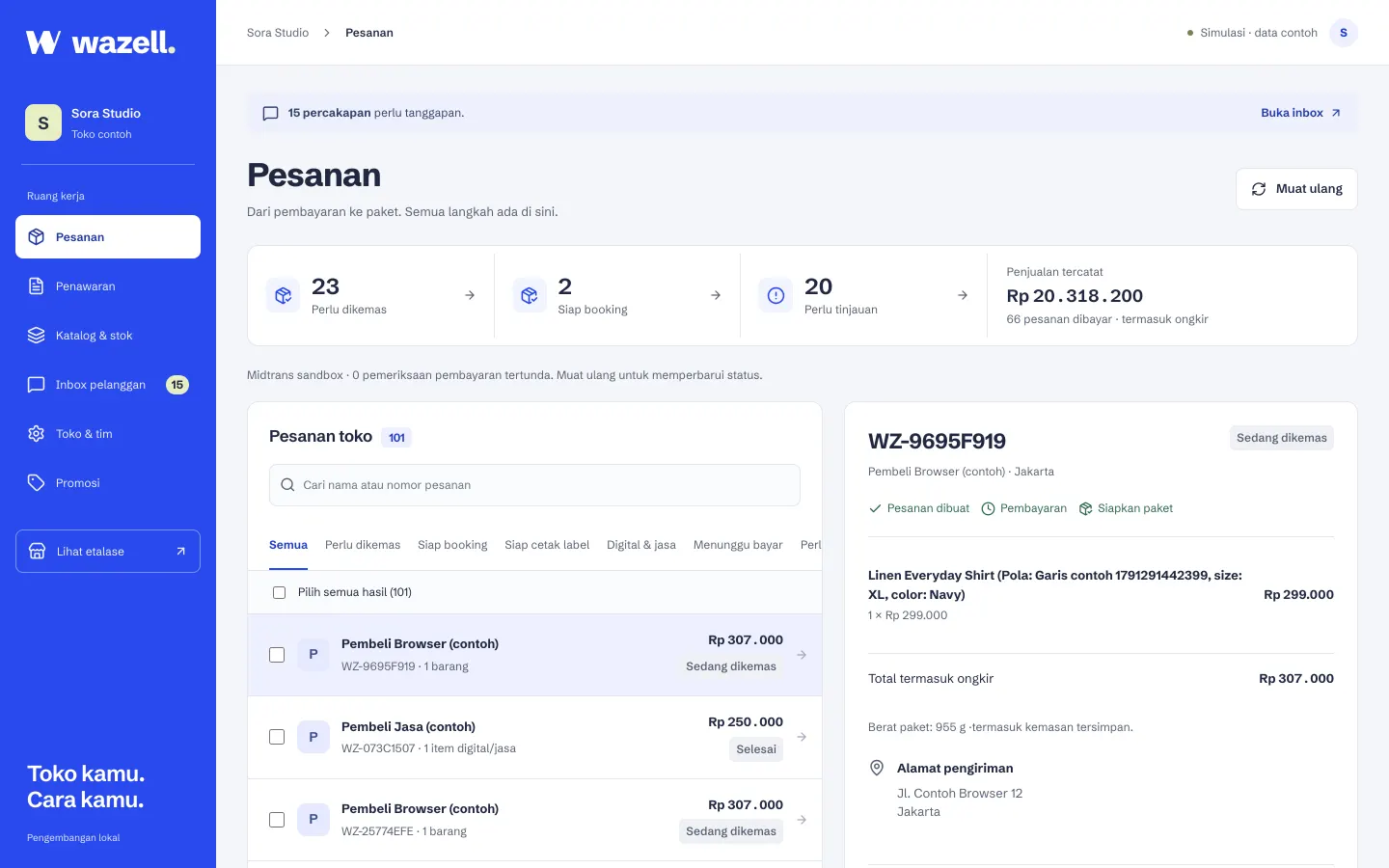This screenshot has height=868, width=1389.
Task: Click the Muat ulang button
Action: point(1296,189)
